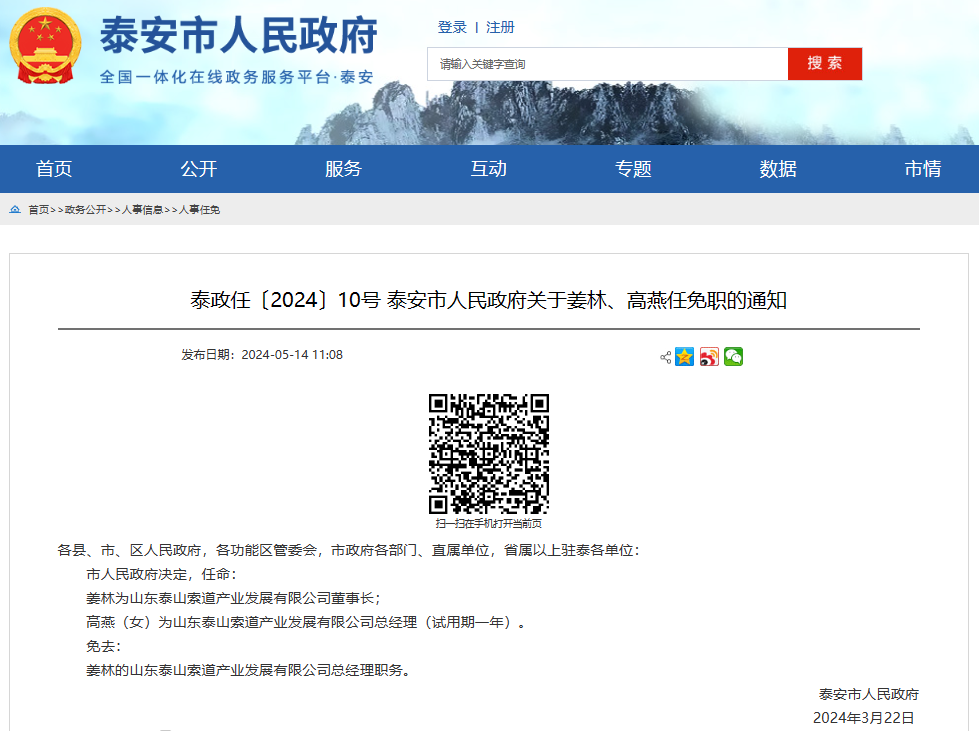Viewport: 979px width, 731px height.
Task: Click the subtitle 全国一体化在线政务服务平台·泰安
Action: coord(237,77)
